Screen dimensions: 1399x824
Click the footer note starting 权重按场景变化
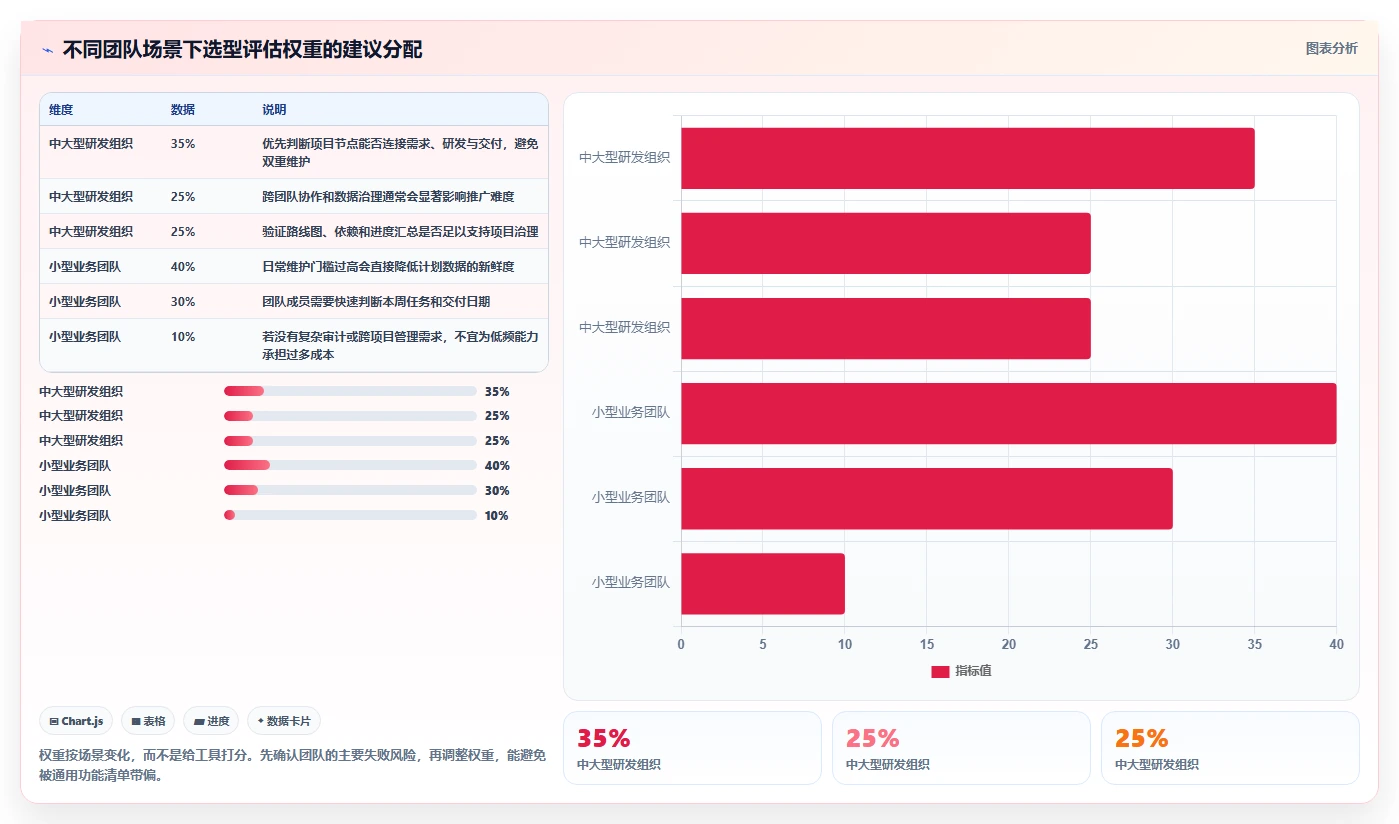point(292,765)
